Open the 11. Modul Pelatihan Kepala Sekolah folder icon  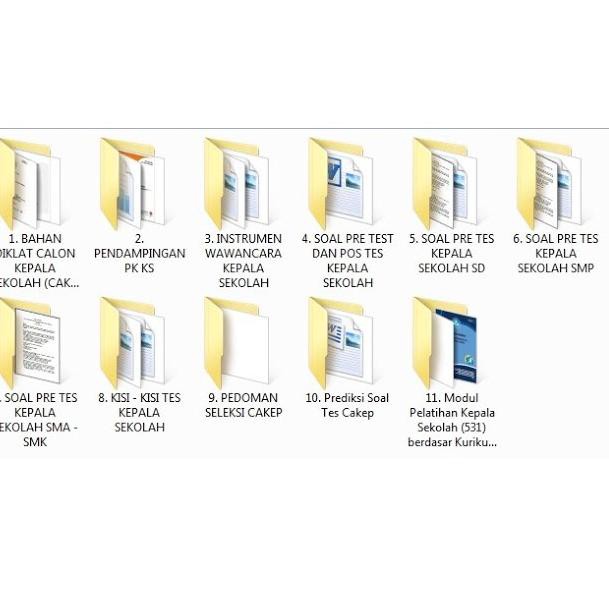445,343
